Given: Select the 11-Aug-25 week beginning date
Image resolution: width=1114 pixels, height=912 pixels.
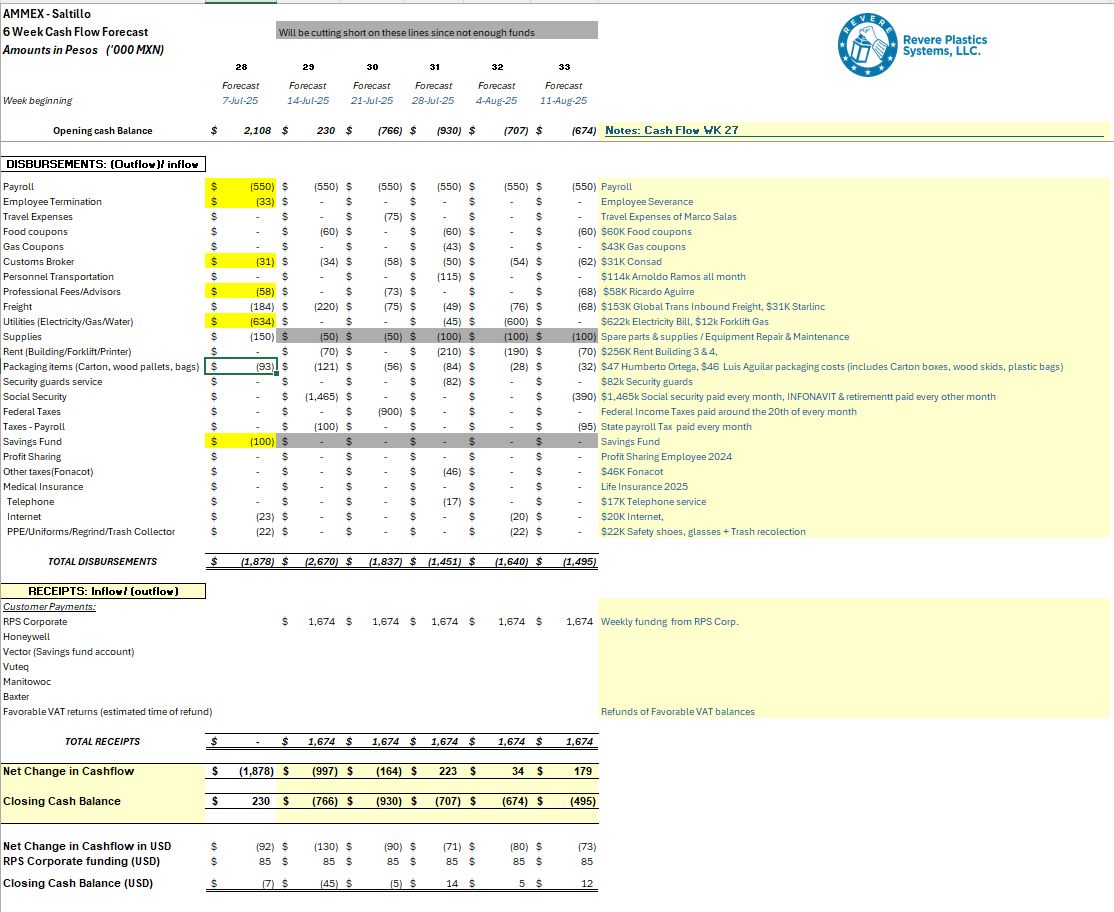Looking at the screenshot, I should pyautogui.click(x=564, y=101).
